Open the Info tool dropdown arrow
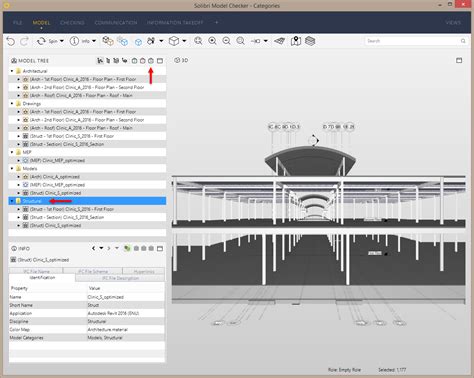 tap(94, 41)
